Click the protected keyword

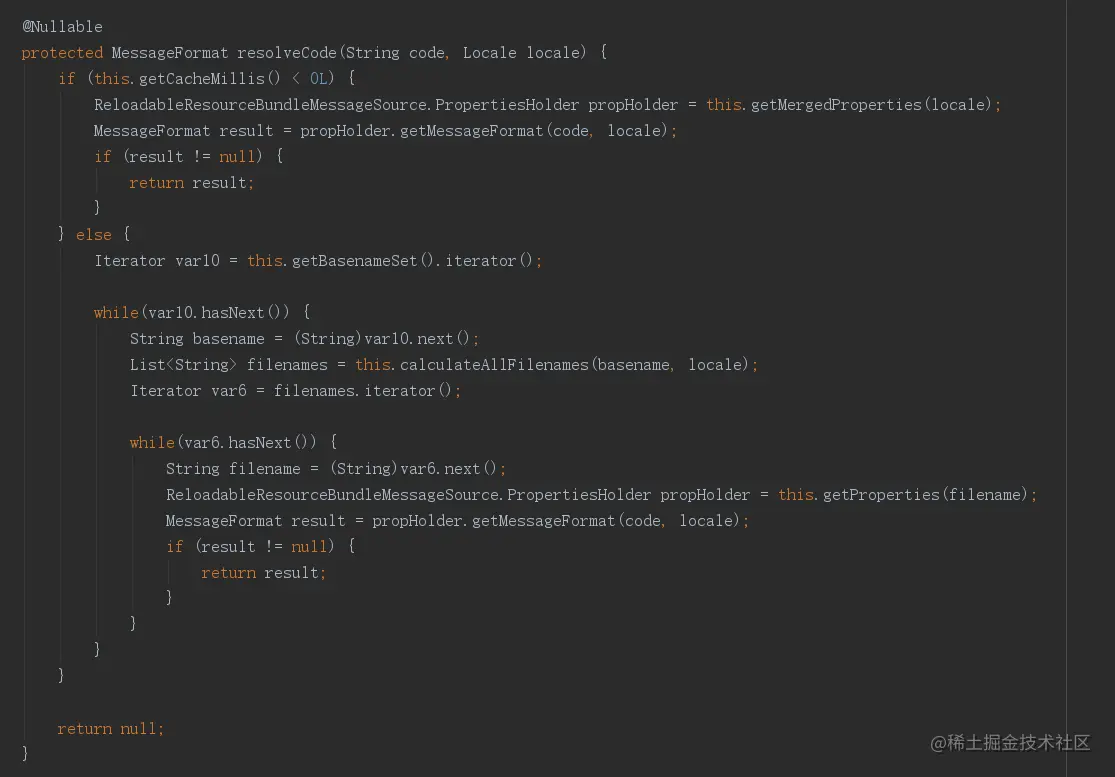62,52
